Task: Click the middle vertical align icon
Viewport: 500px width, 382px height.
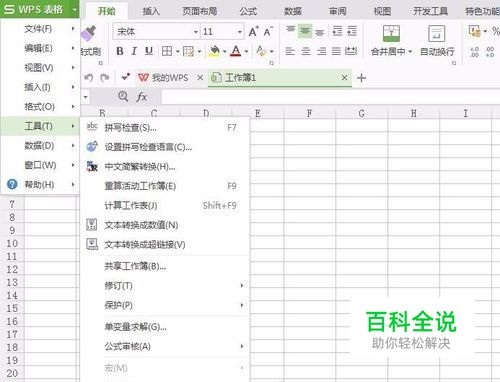Action: [x=305, y=31]
